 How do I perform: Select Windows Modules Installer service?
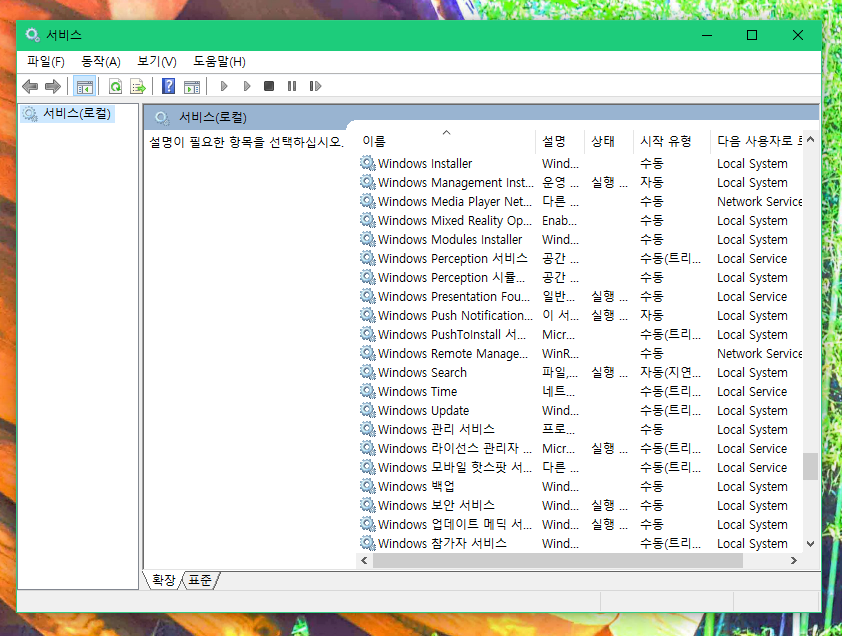point(581,240)
